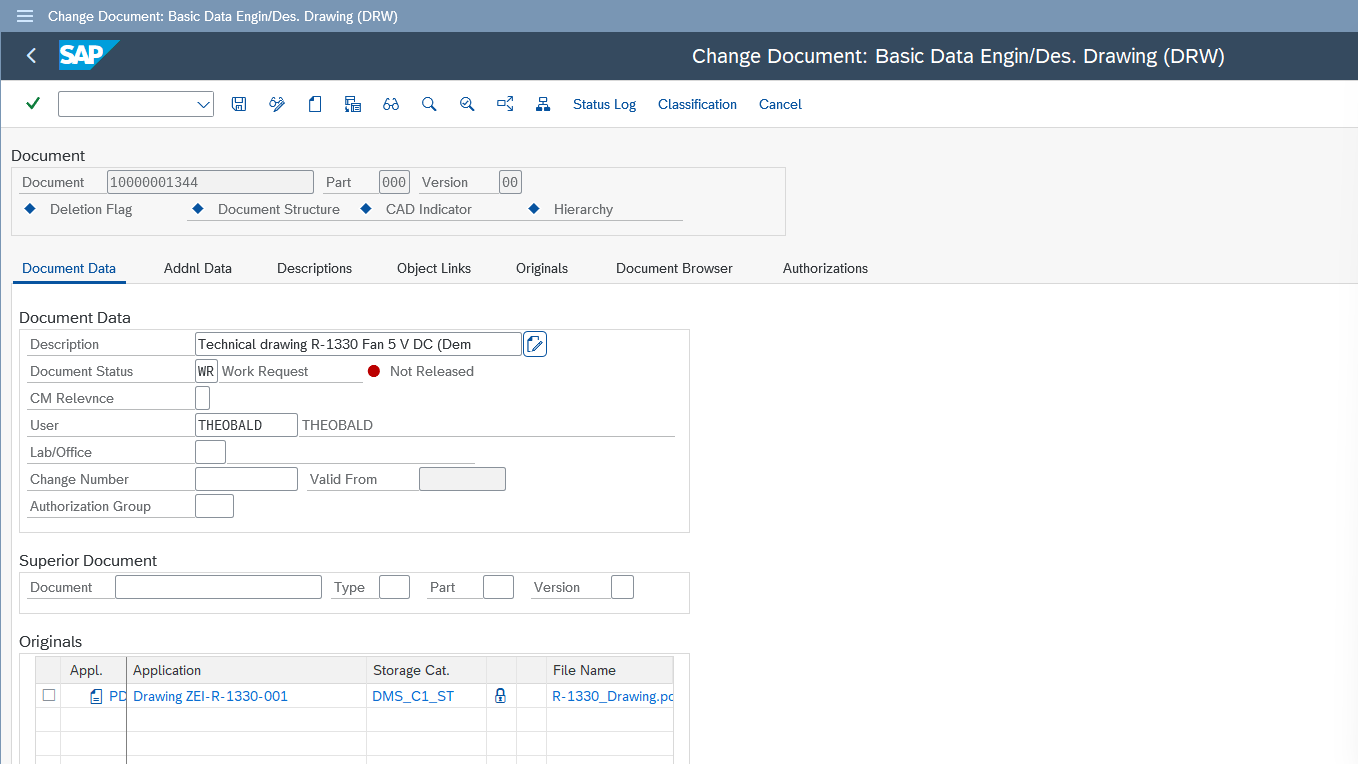Screen dimensions: 1358x764
Task: Tick the CM Relevnce checkbox
Action: [x=202, y=398]
